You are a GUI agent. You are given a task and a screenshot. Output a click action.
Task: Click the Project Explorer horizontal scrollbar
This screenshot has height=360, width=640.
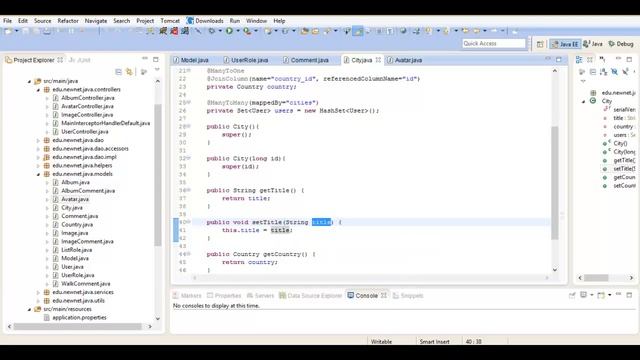[x=78, y=327]
